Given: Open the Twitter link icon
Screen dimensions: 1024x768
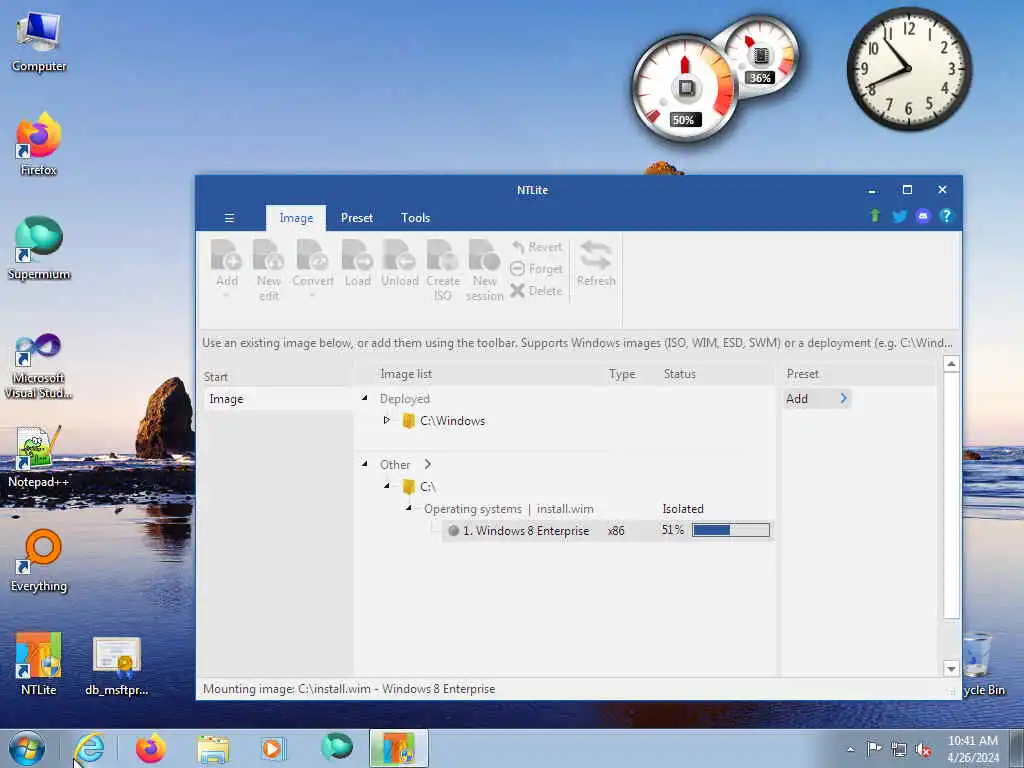Looking at the screenshot, I should (x=899, y=216).
